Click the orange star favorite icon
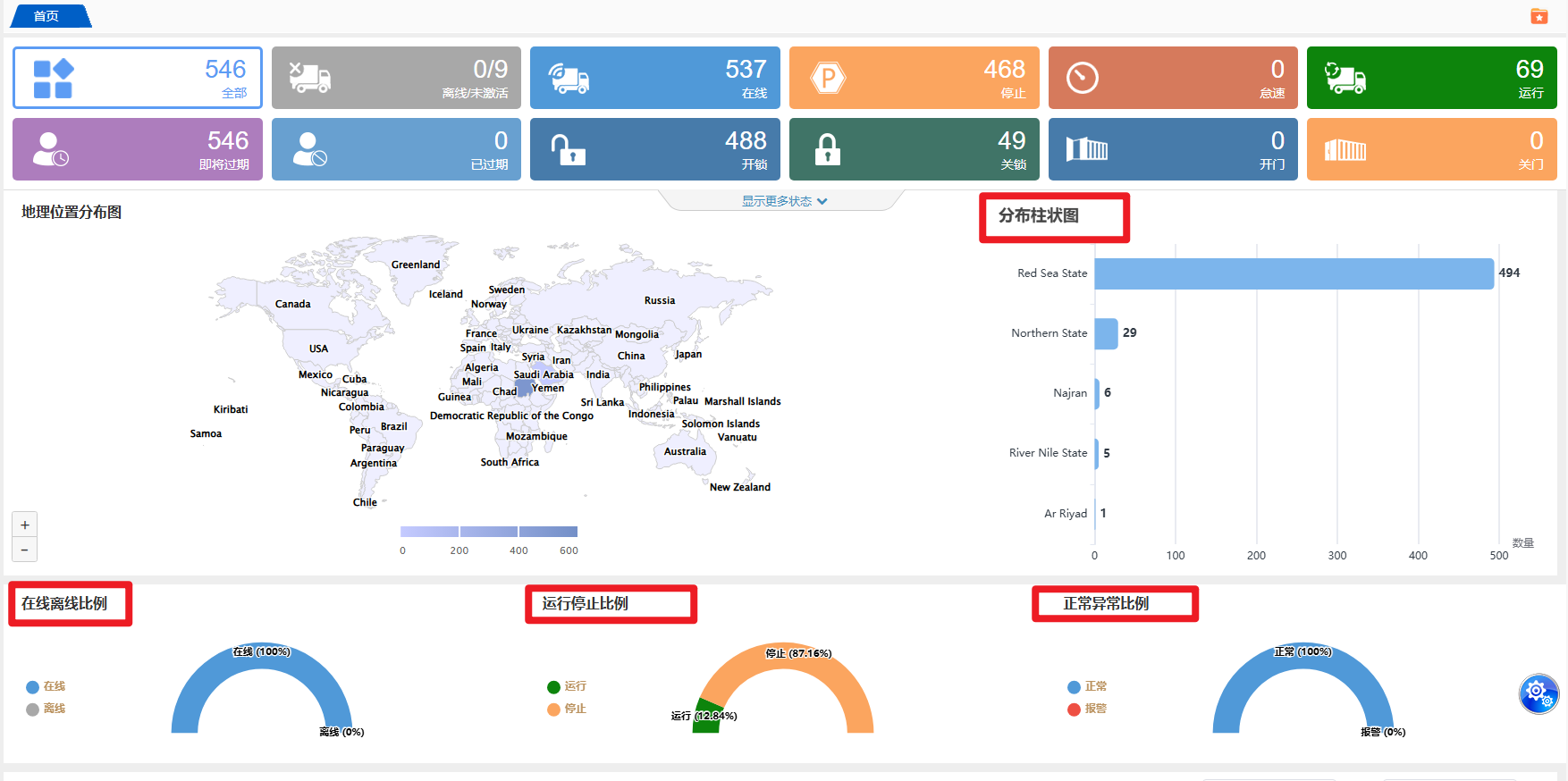 [x=1538, y=16]
